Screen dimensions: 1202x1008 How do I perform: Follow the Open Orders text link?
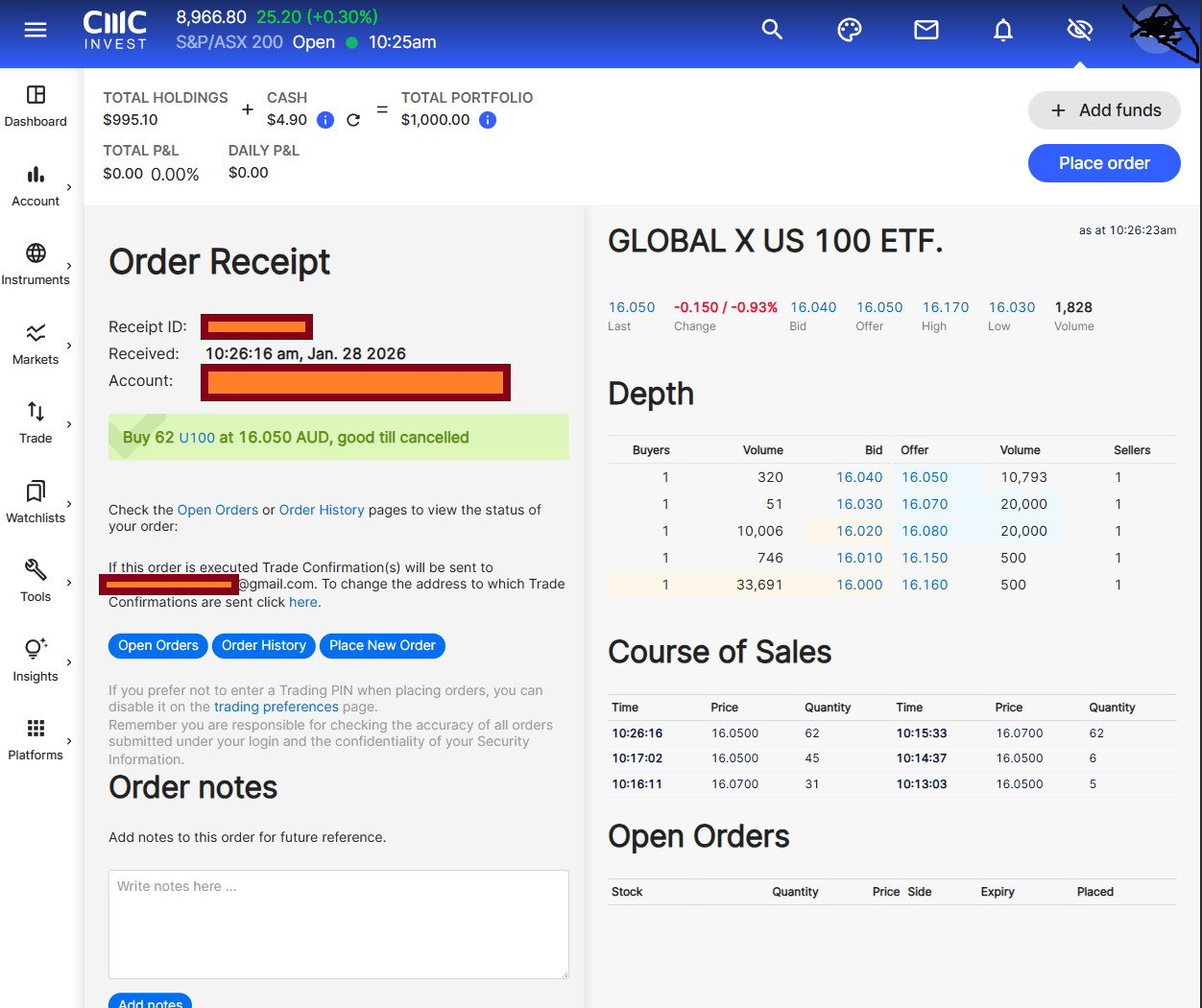tap(218, 510)
